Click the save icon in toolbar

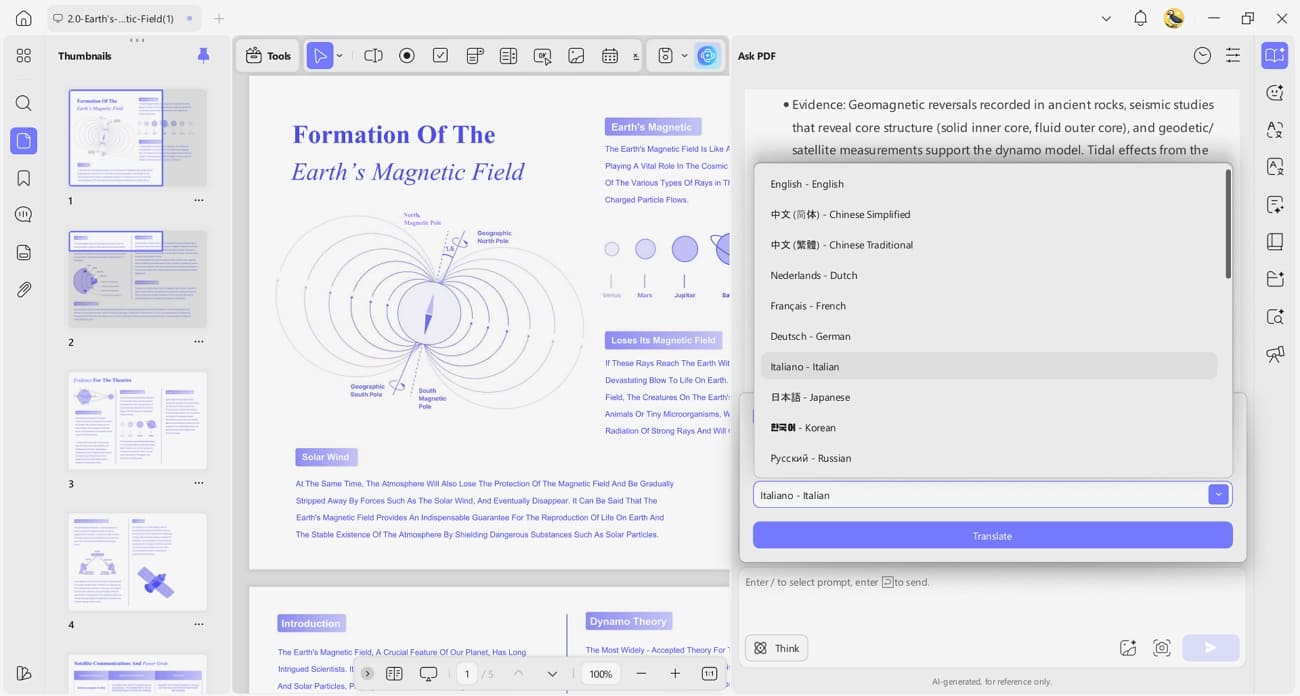pyautogui.click(x=666, y=56)
